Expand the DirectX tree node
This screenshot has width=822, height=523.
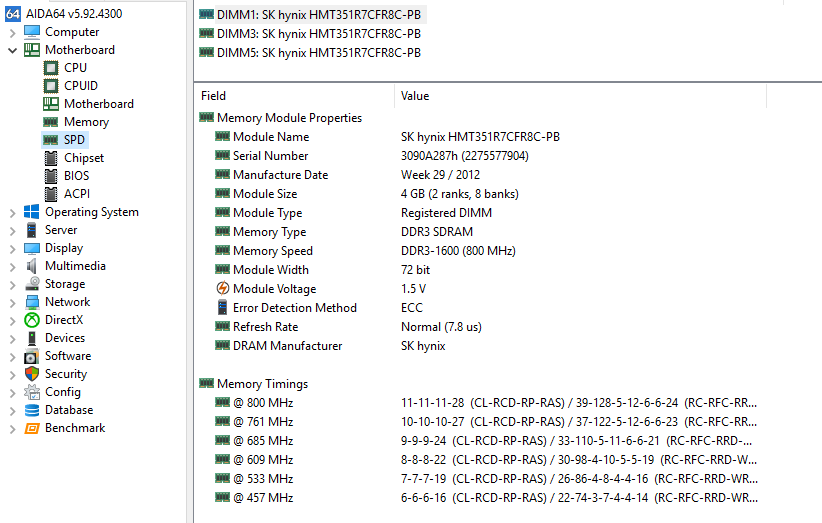[x=13, y=321]
